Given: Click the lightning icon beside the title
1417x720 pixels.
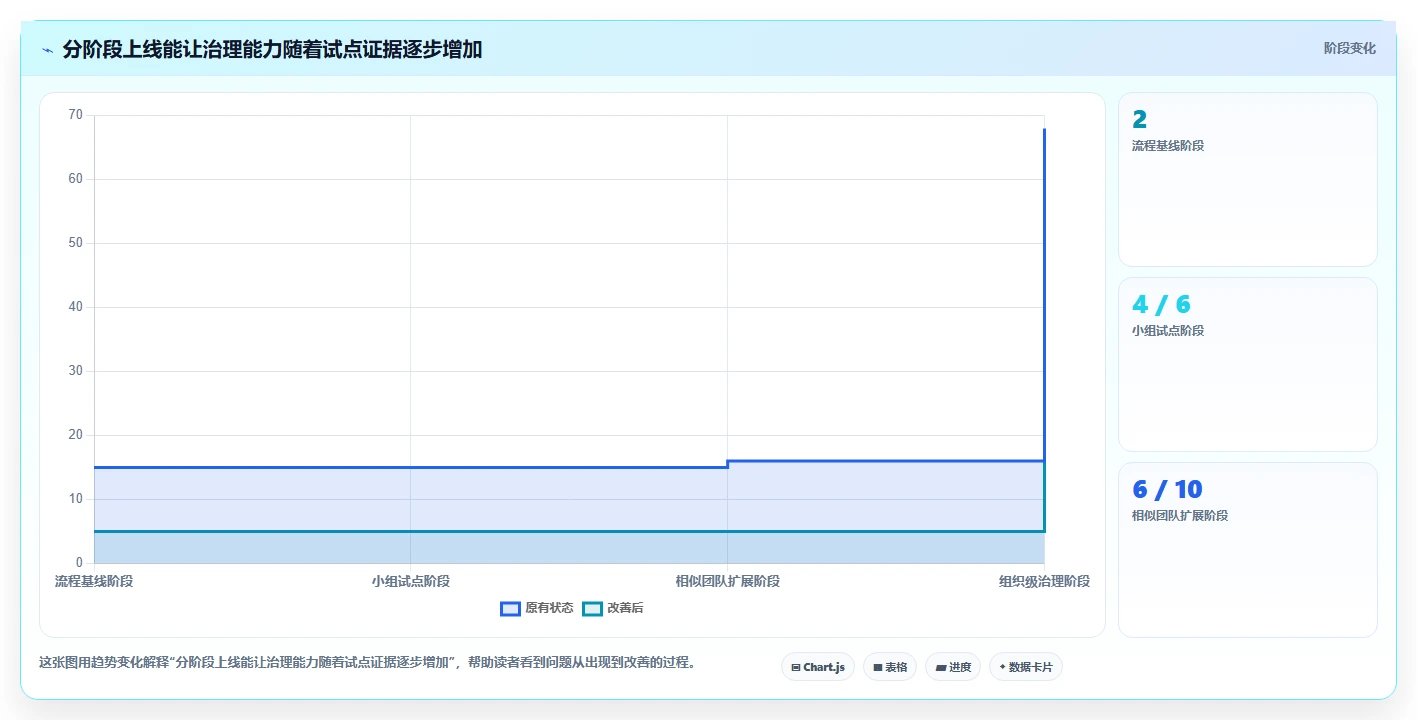Looking at the screenshot, I should [x=47, y=50].
